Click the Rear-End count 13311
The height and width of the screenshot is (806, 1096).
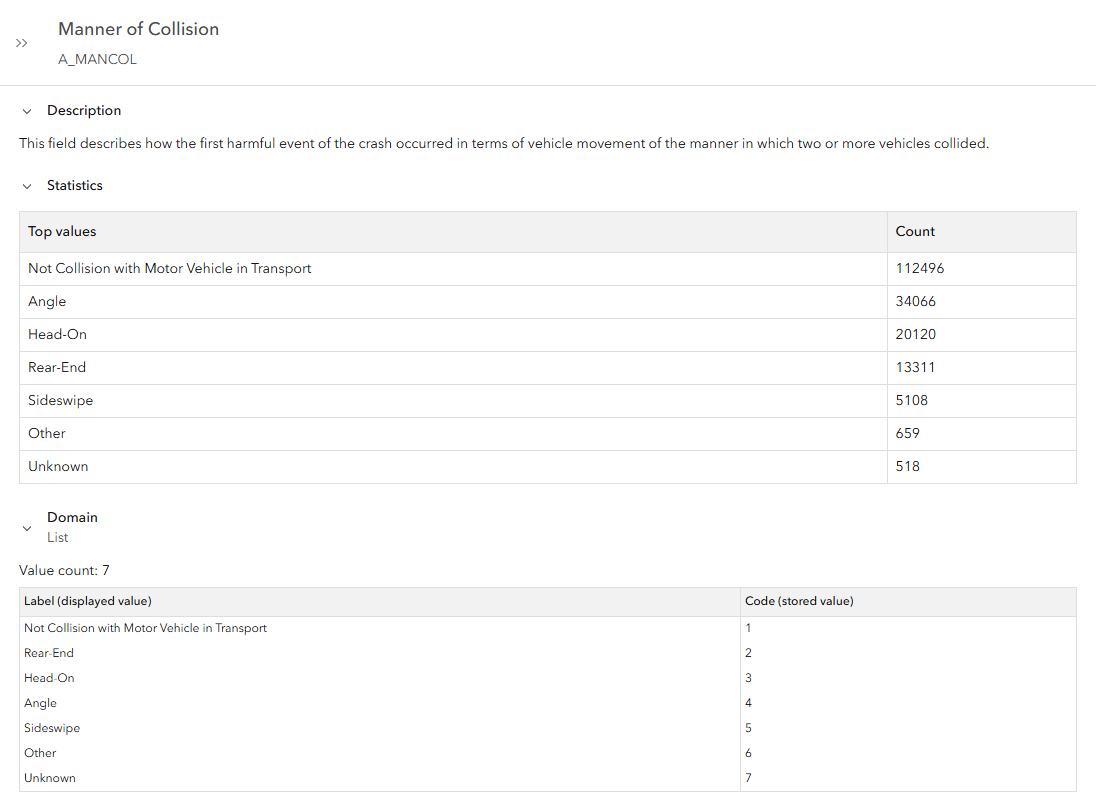pos(915,367)
